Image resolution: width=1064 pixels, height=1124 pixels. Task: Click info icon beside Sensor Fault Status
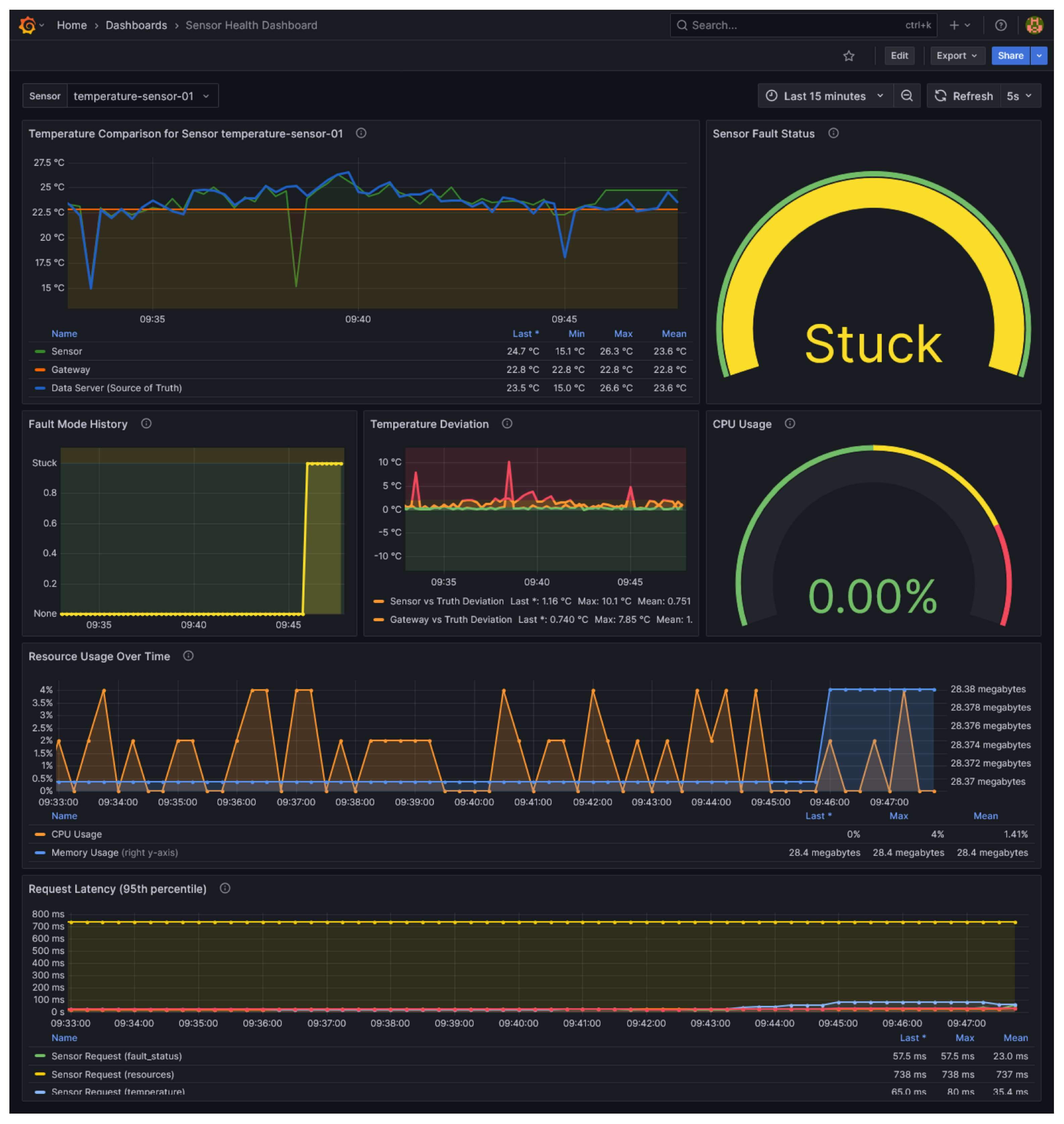833,133
